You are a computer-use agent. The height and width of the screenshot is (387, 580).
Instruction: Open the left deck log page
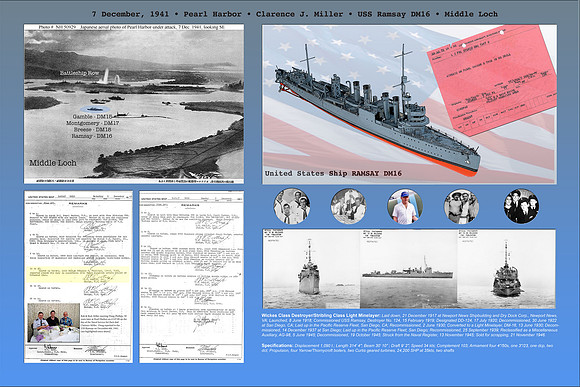point(78,277)
